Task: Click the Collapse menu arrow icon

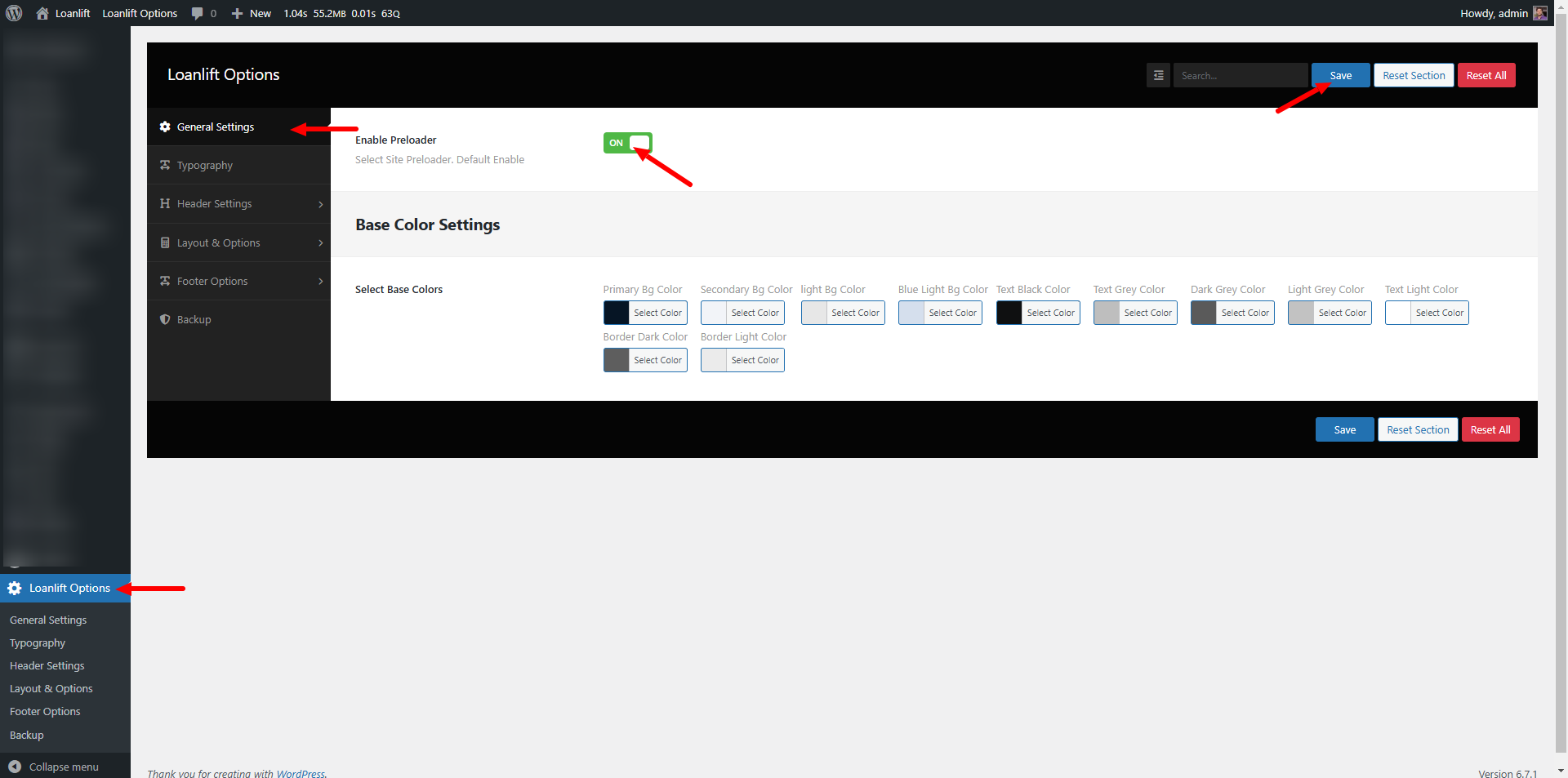Action: tap(15, 767)
